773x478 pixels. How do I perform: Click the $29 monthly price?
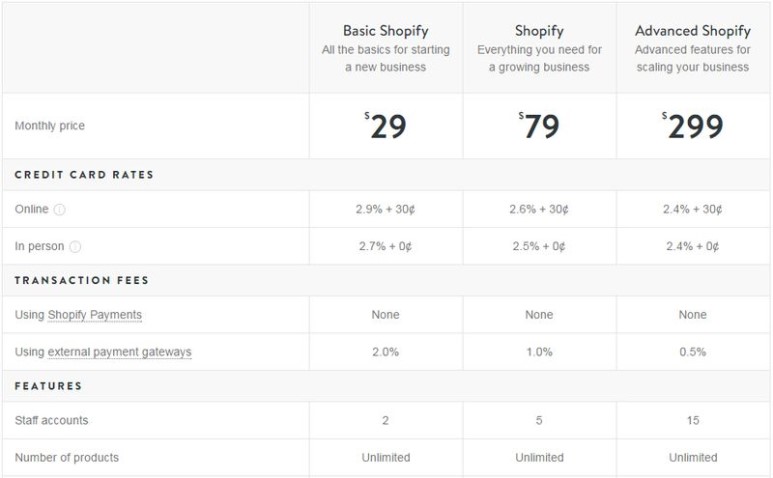tap(387, 126)
